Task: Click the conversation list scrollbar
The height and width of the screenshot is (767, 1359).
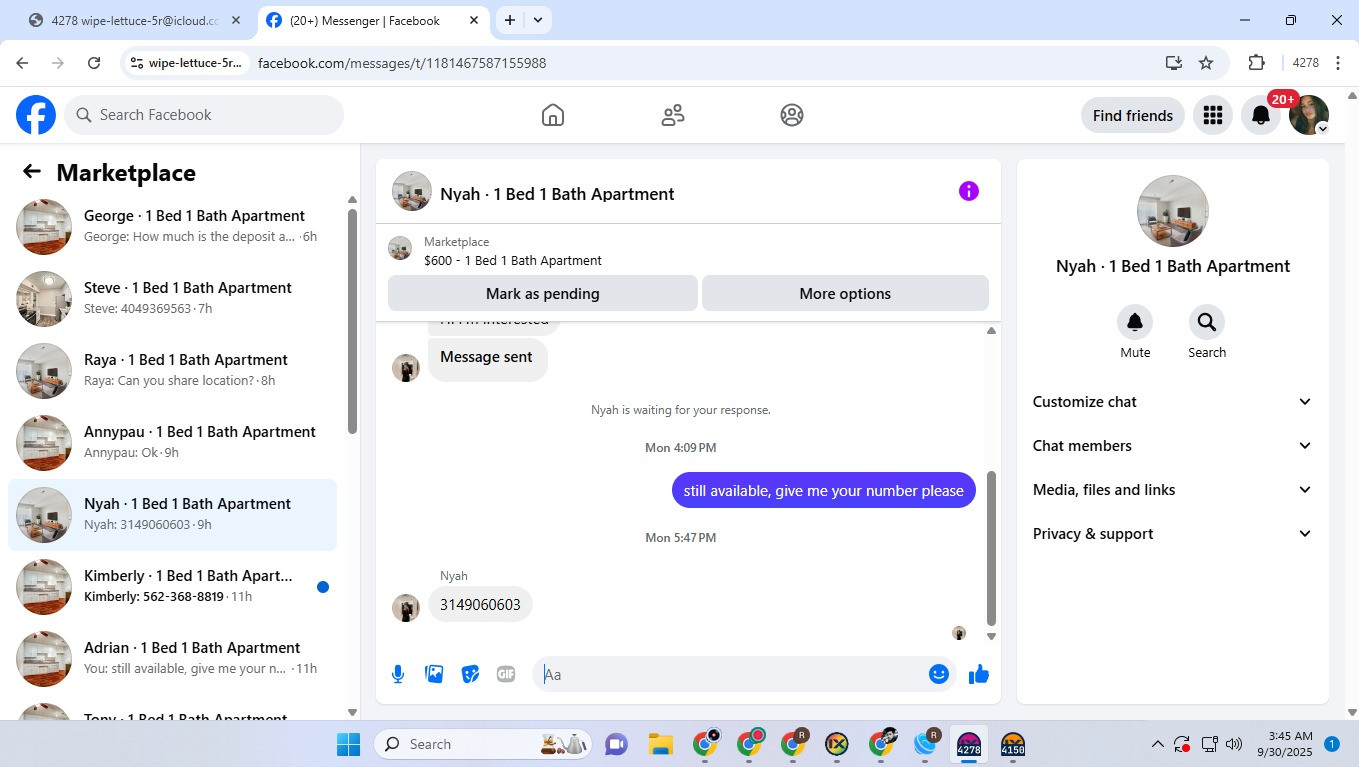Action: tap(352, 321)
